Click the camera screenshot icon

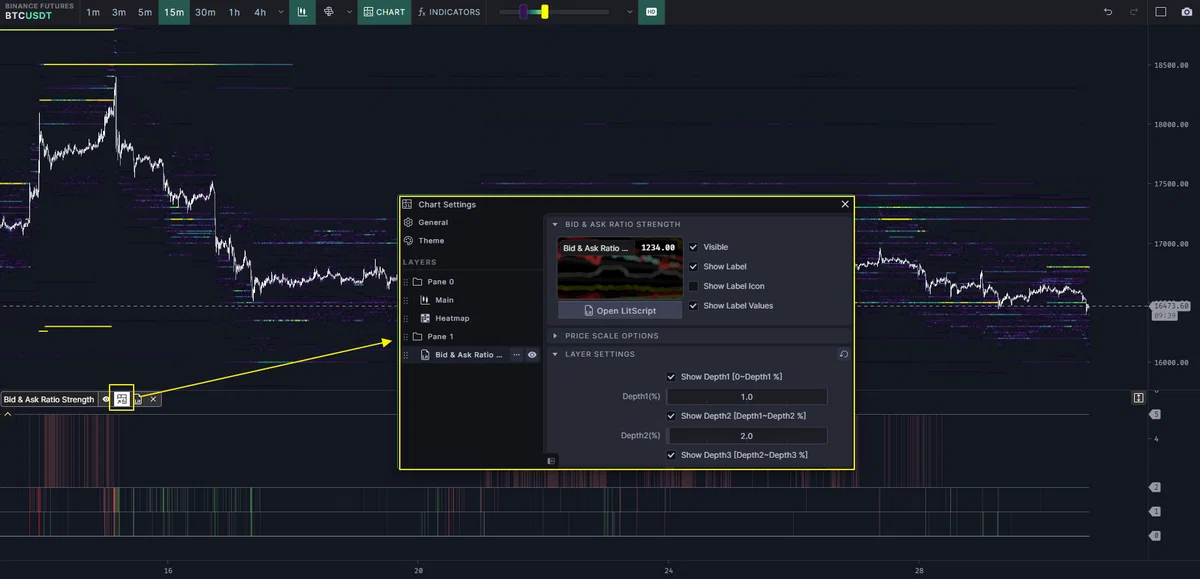coord(1186,12)
